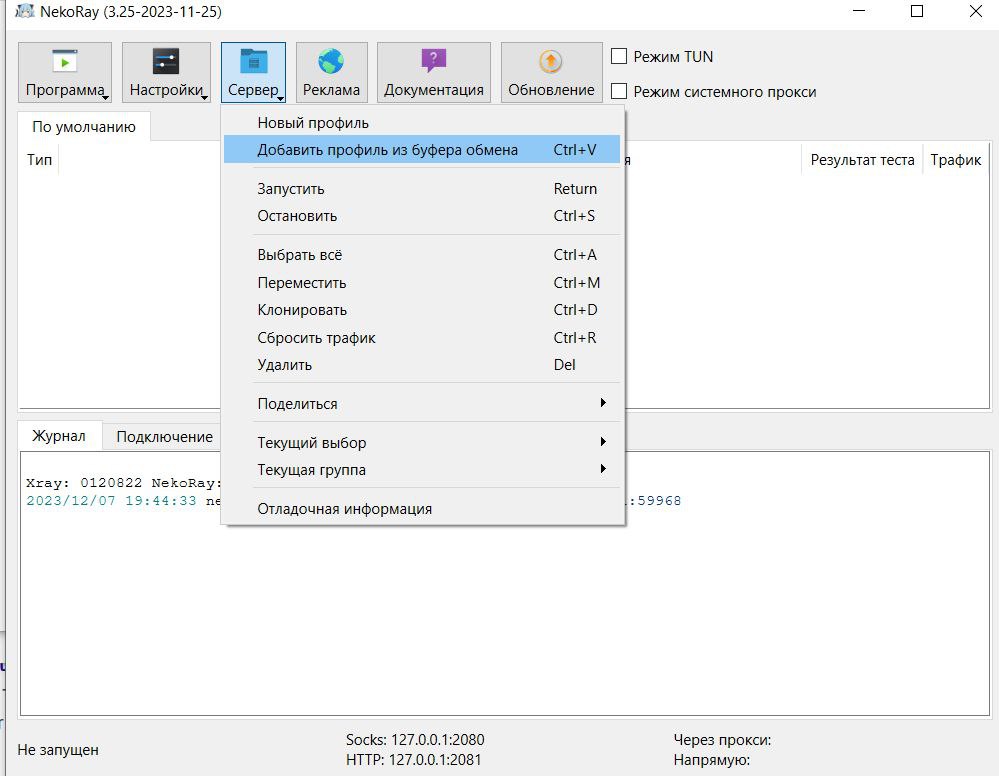Click the NekoRay title bar app icon
This screenshot has height=776, width=999.
click(24, 12)
